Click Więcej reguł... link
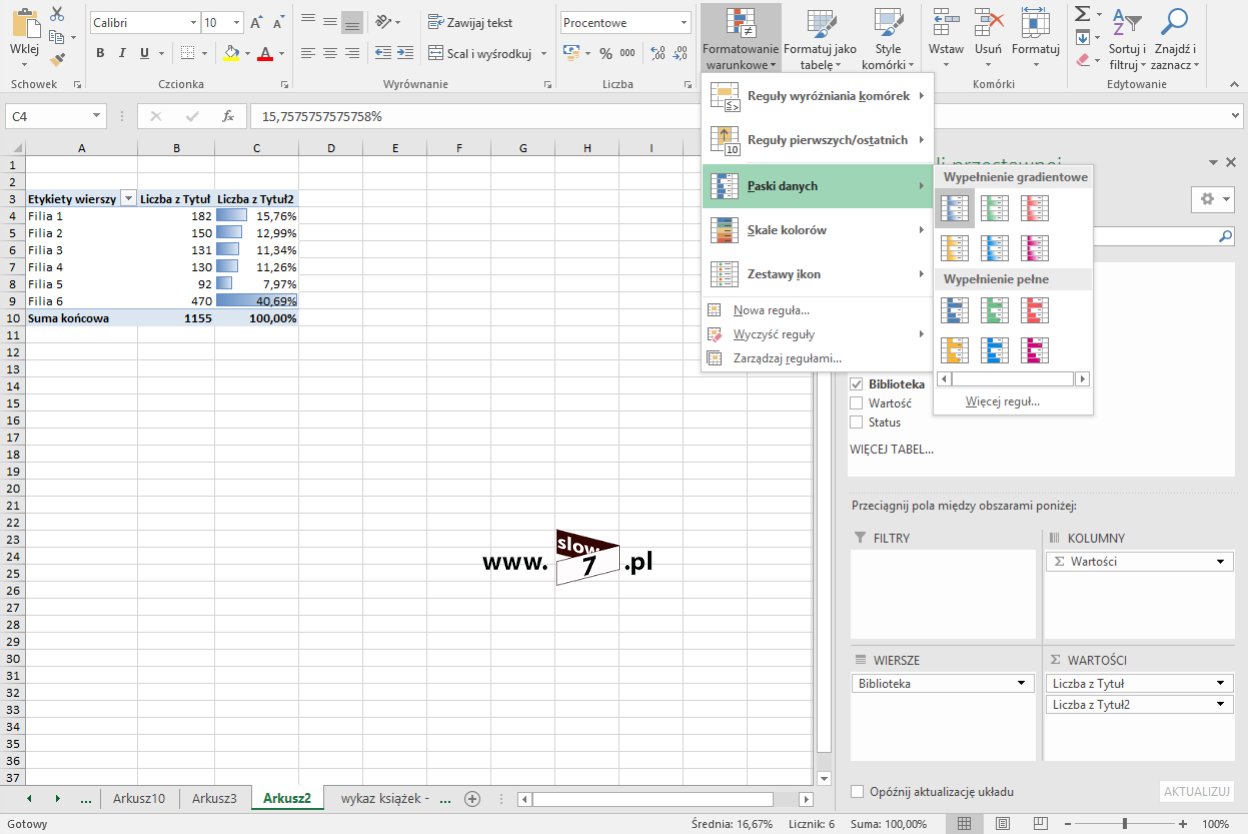Screen dimensions: 1248x834 (x=1003, y=401)
